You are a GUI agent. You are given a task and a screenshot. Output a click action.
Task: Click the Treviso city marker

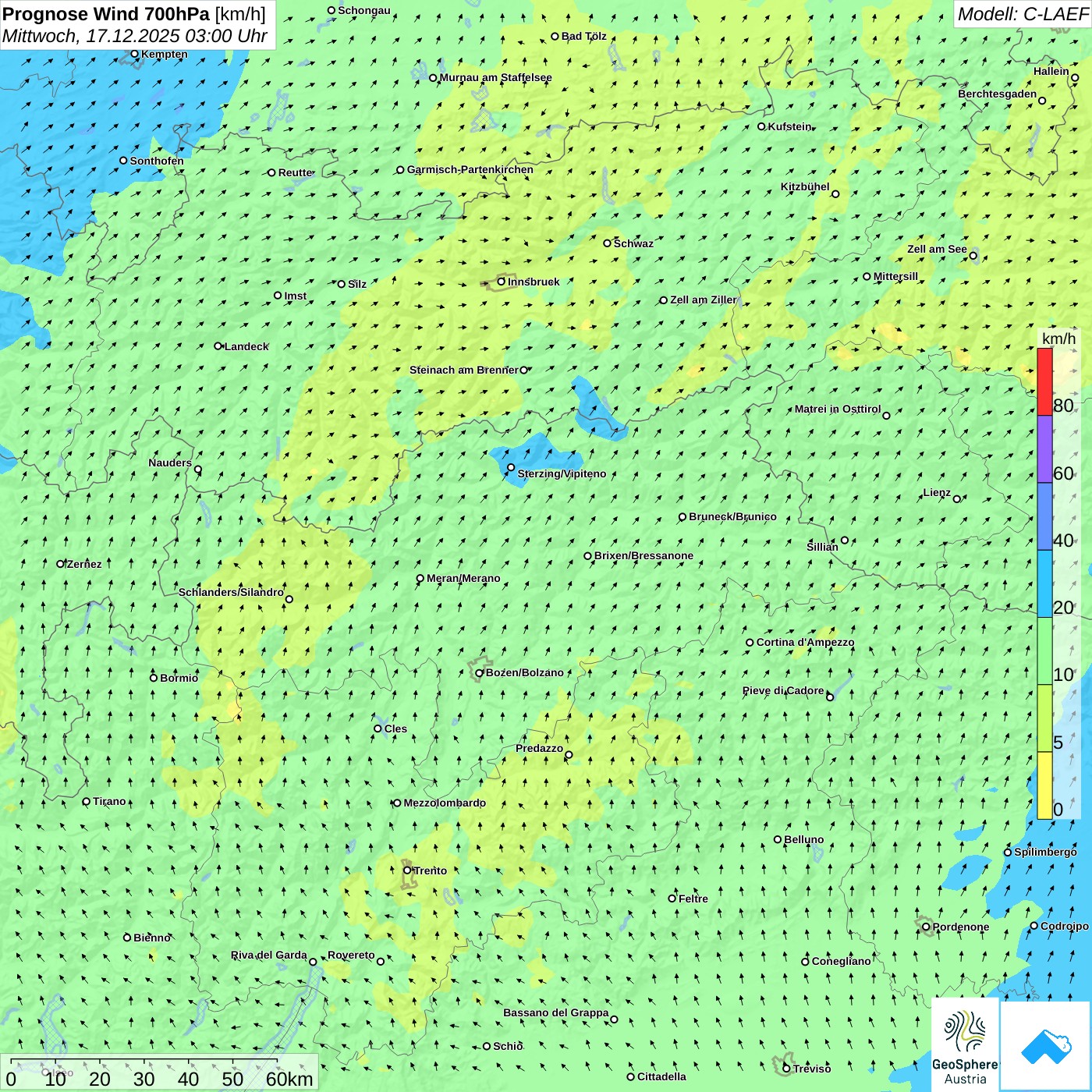(786, 1068)
